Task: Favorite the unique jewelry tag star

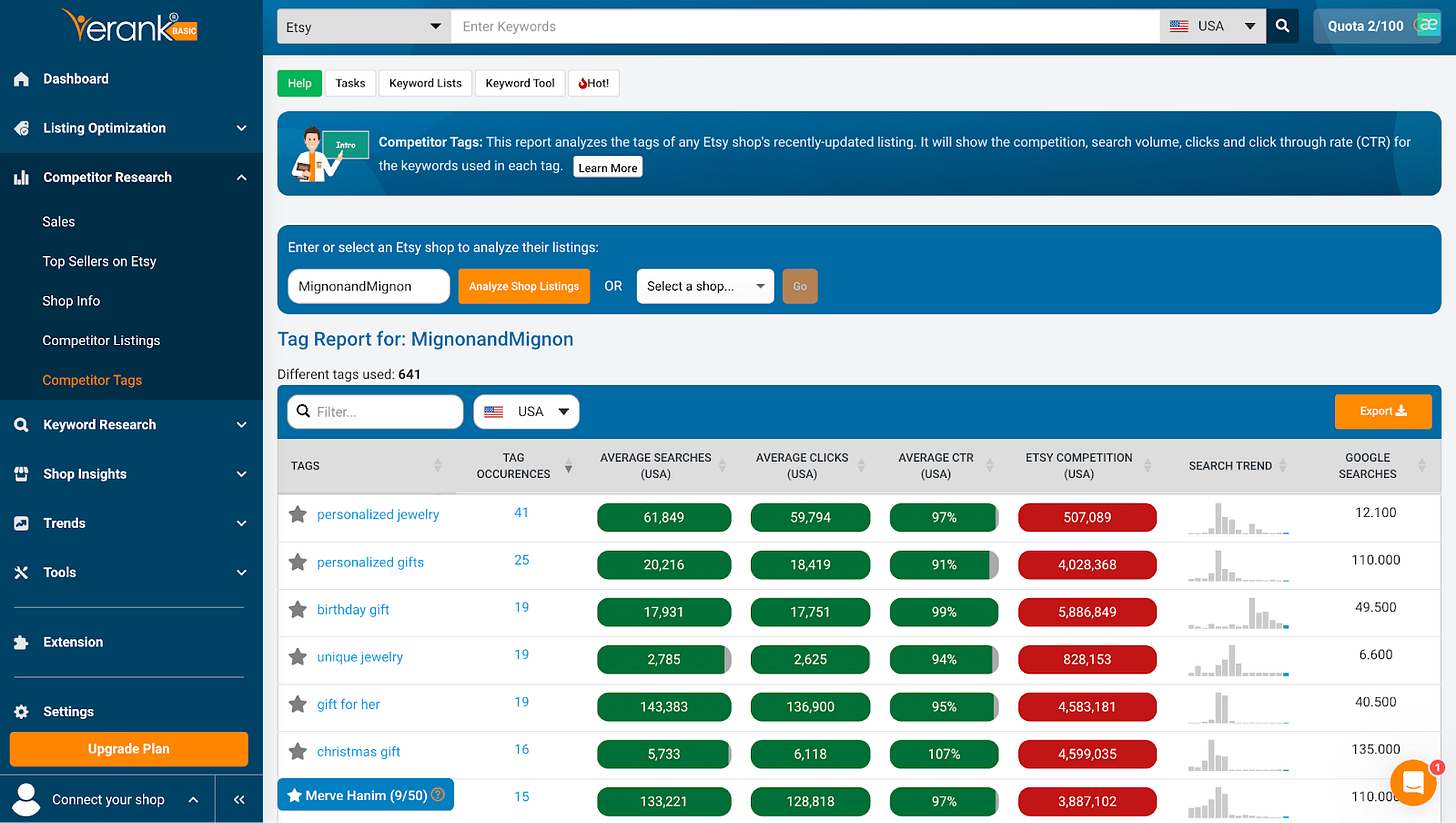Action: click(x=297, y=657)
